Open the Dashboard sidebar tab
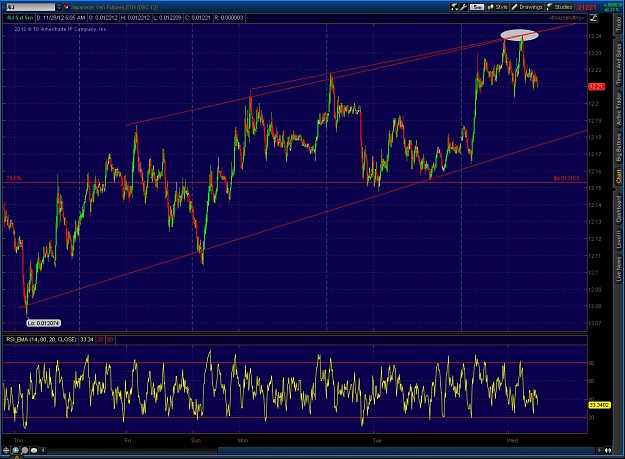 (x=619, y=209)
